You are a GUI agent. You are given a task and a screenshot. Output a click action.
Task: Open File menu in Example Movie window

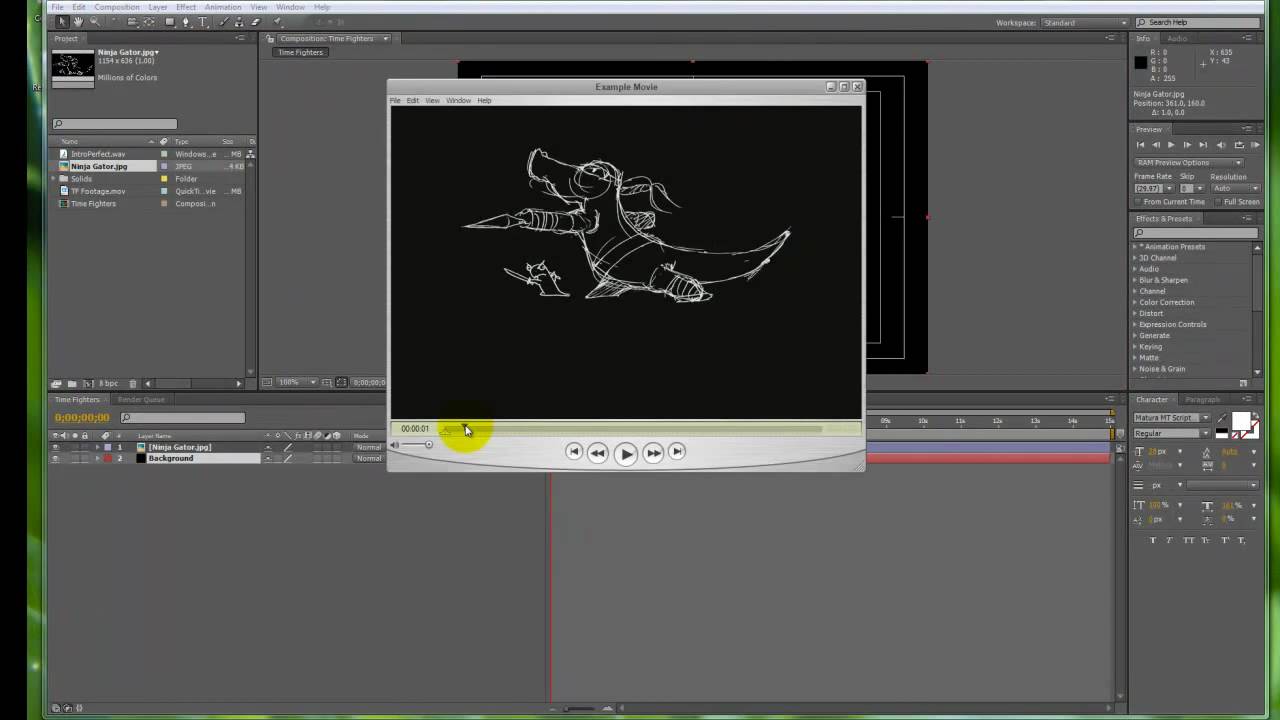[x=395, y=101]
